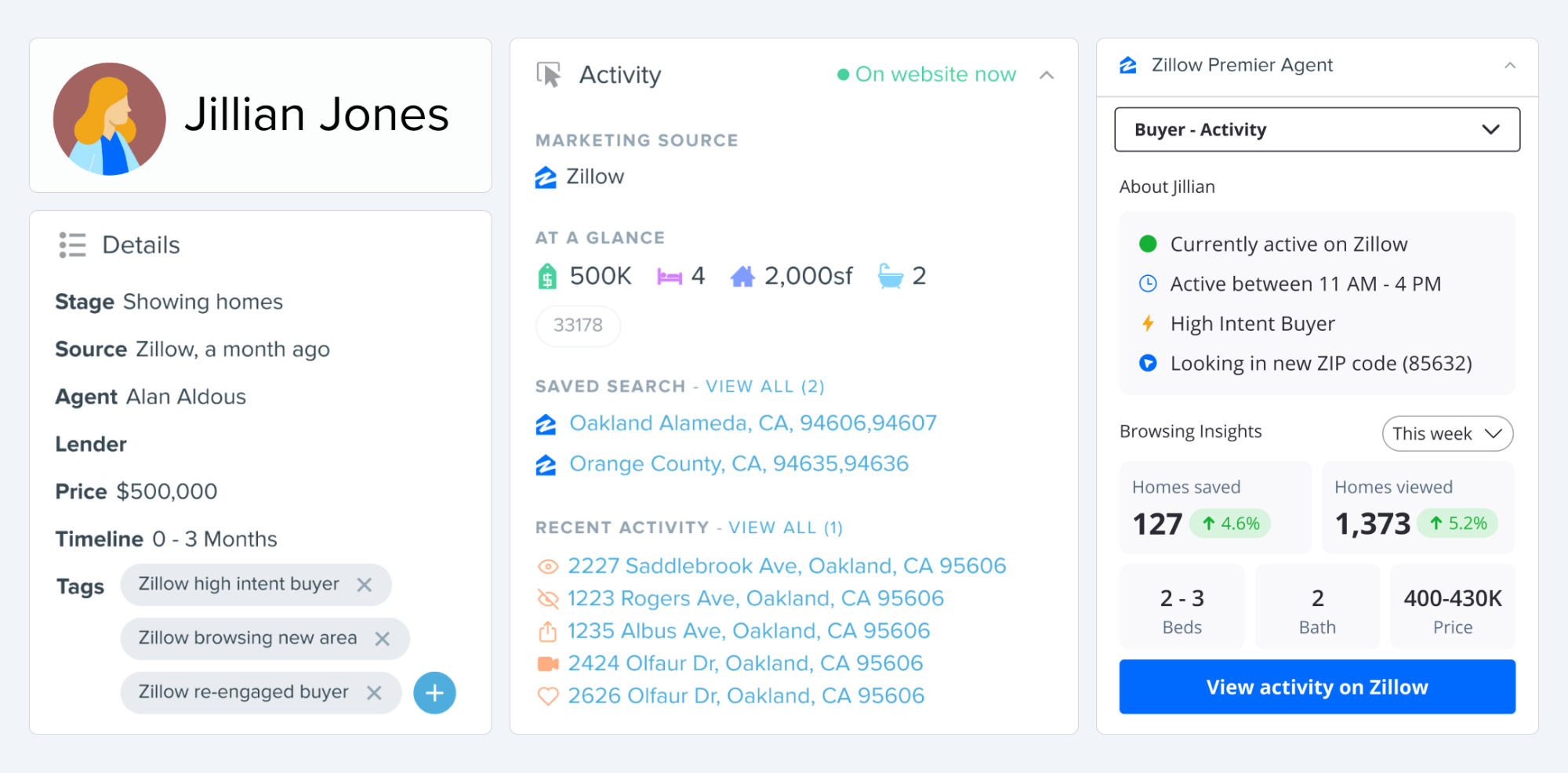Click the 400-430K Price card
Image resolution: width=1568 pixels, height=773 pixels.
click(x=1453, y=607)
